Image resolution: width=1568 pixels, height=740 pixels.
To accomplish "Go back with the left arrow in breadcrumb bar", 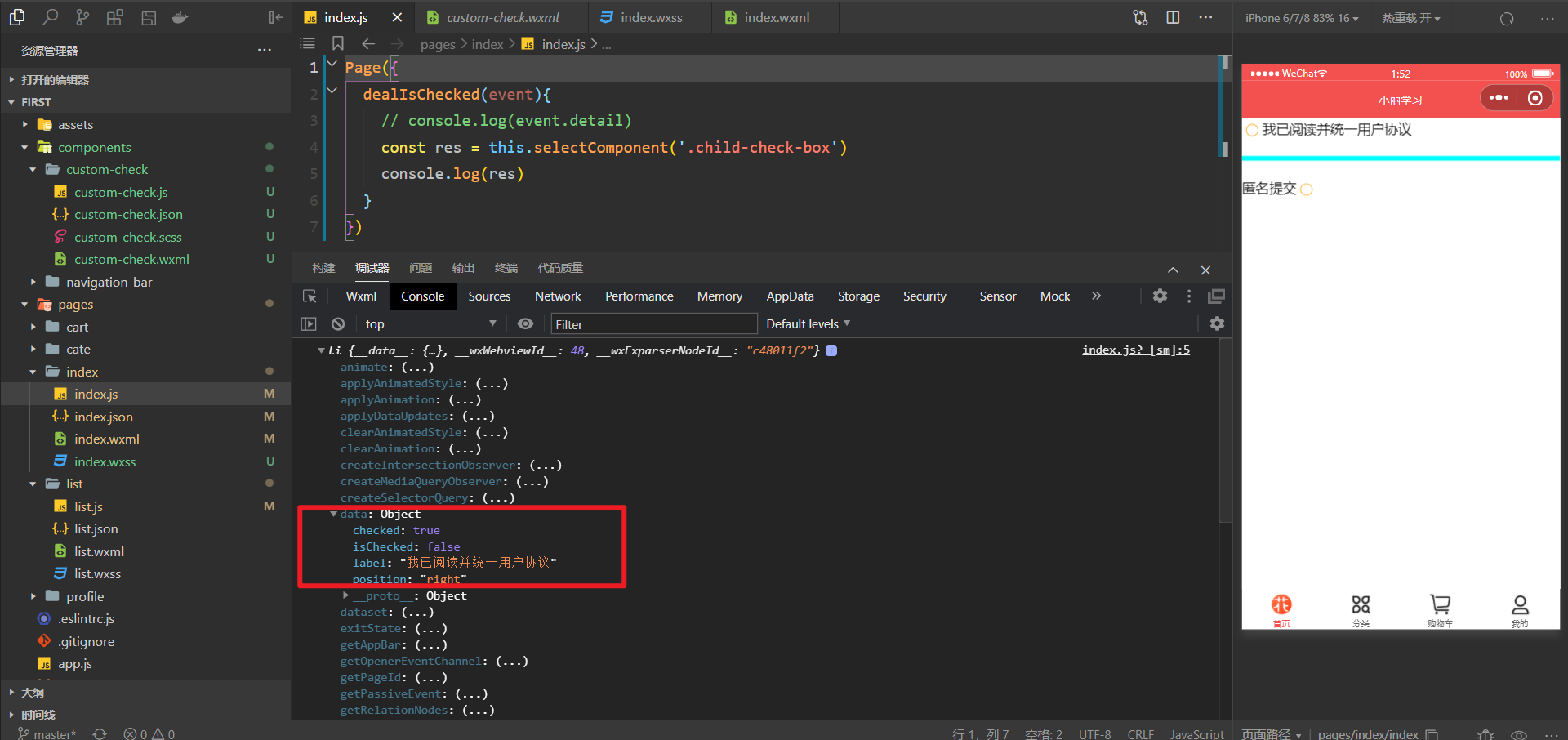I will click(x=368, y=43).
